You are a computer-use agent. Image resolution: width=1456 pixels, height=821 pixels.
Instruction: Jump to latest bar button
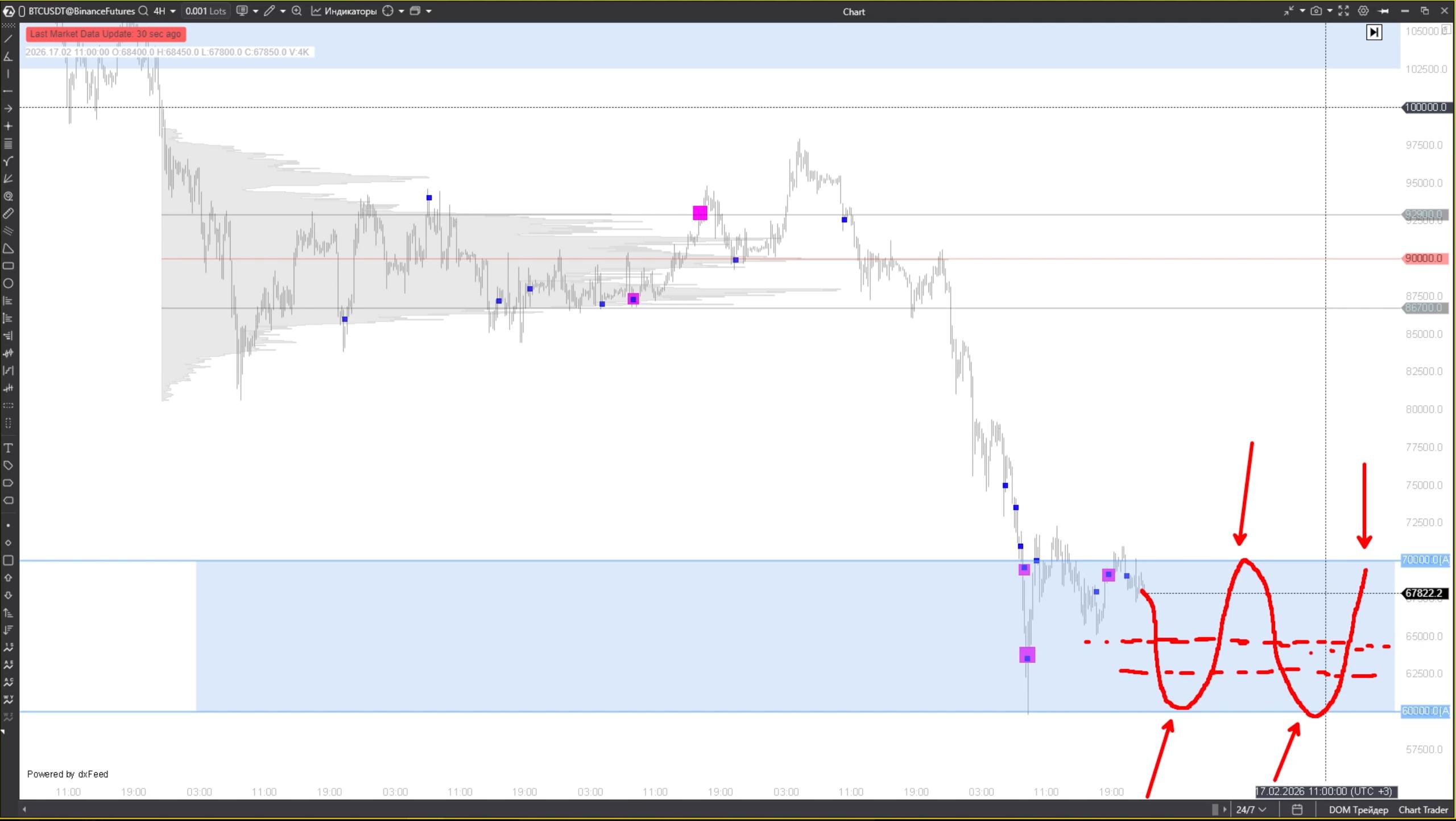(x=1374, y=32)
